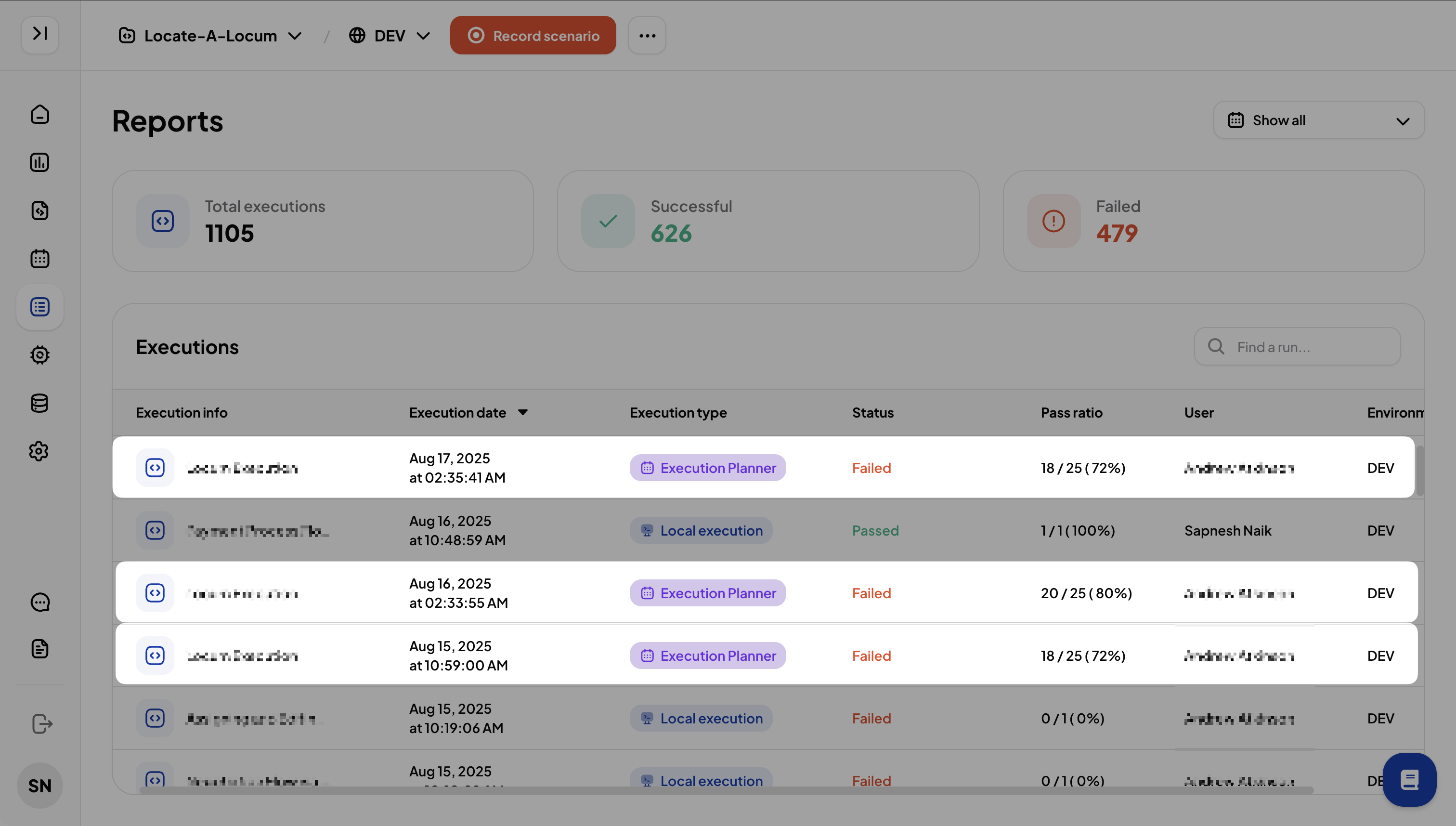Open the database sidebar icon
This screenshot has width=1456, height=826.
point(39,403)
